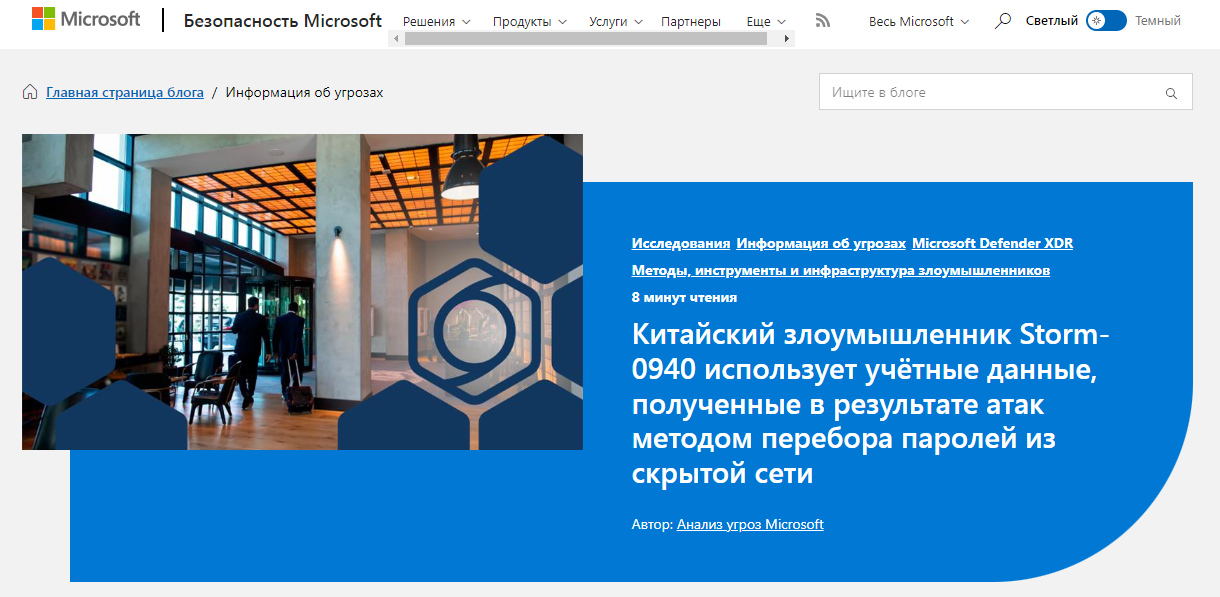This screenshot has height=597, width=1220.
Task: Expand the Еще dropdown menu
Action: (766, 21)
